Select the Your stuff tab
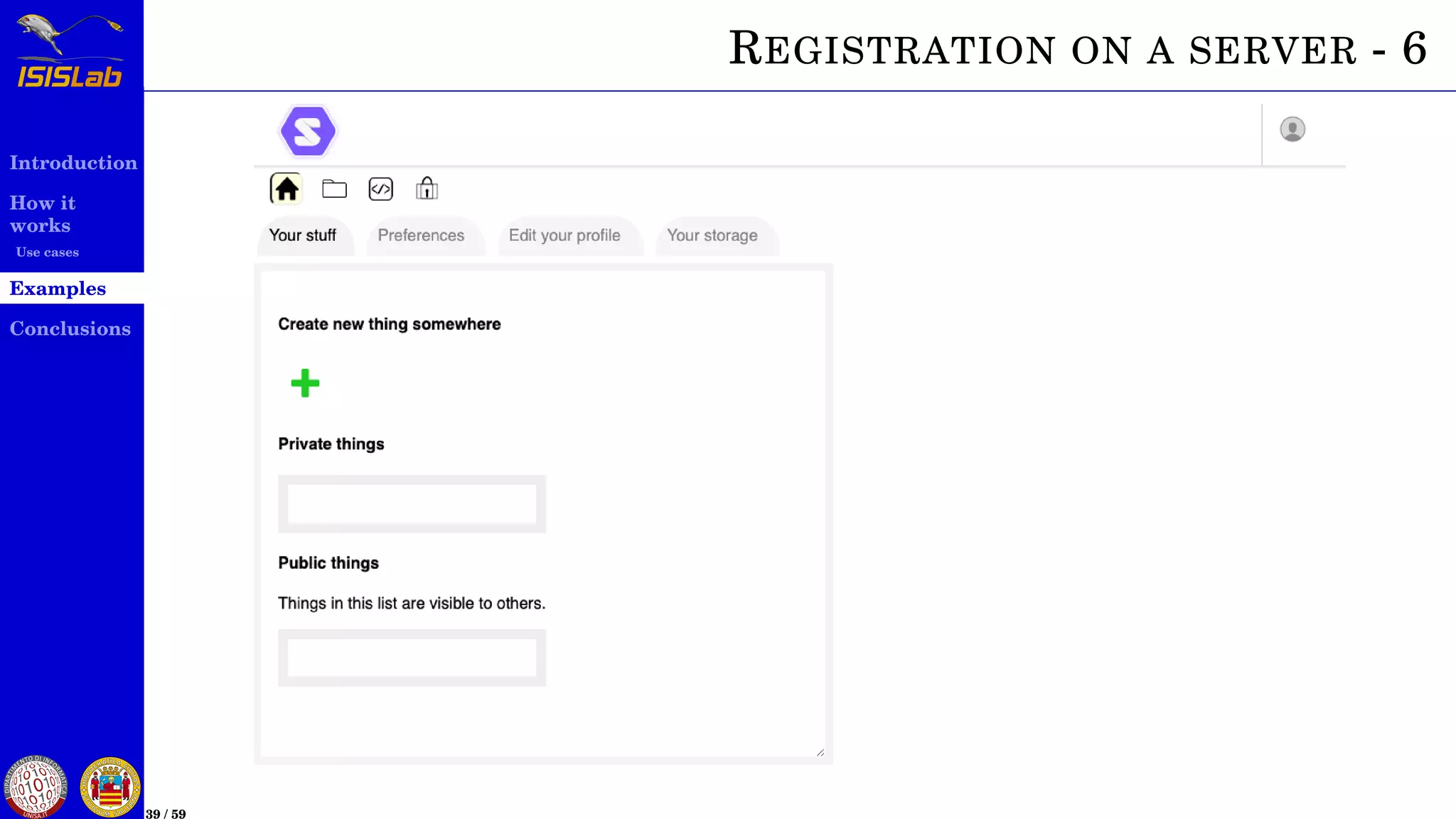Screen dimensions: 1456x819 (303, 235)
